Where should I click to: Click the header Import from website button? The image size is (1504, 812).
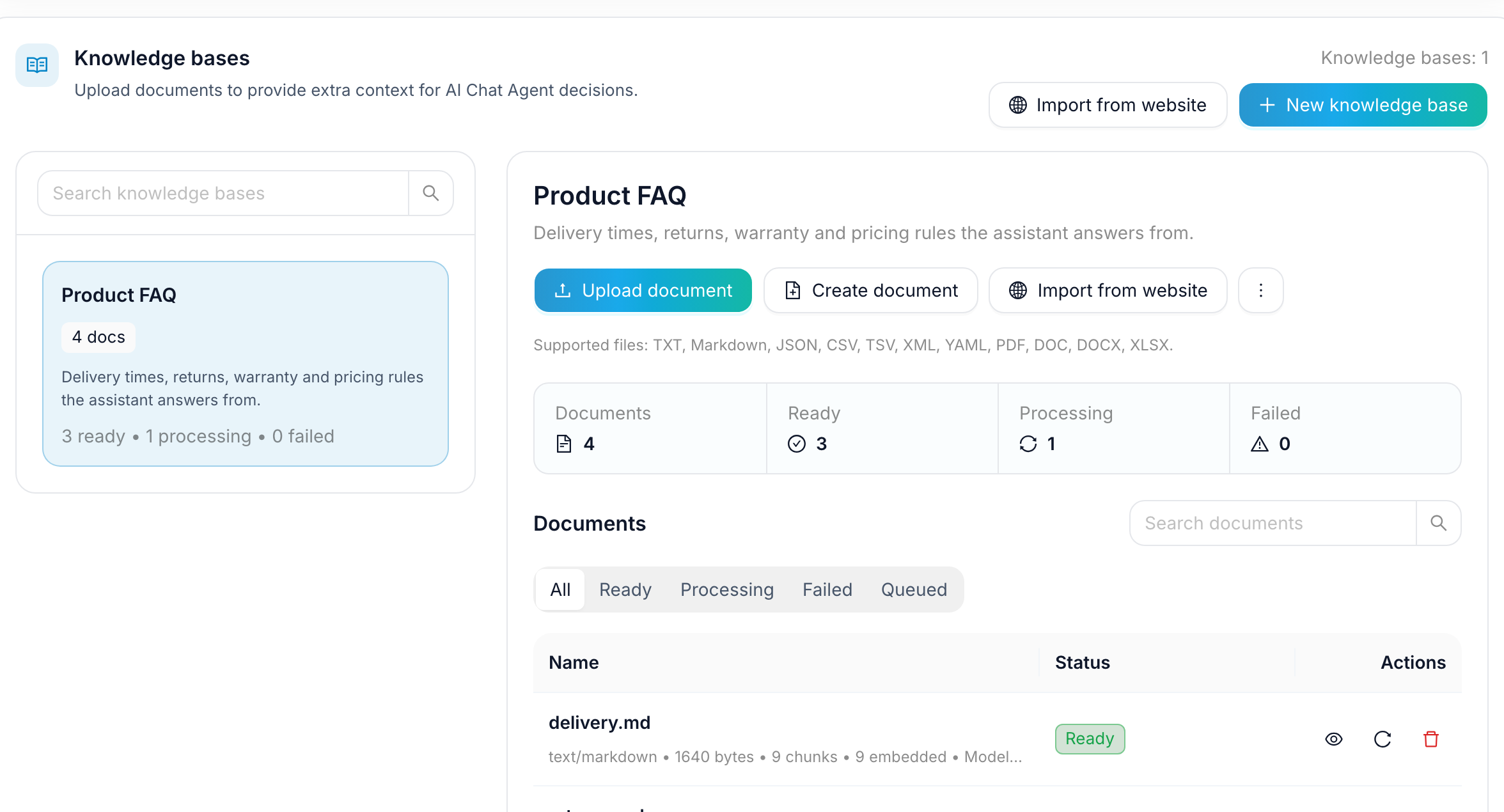coord(1108,105)
